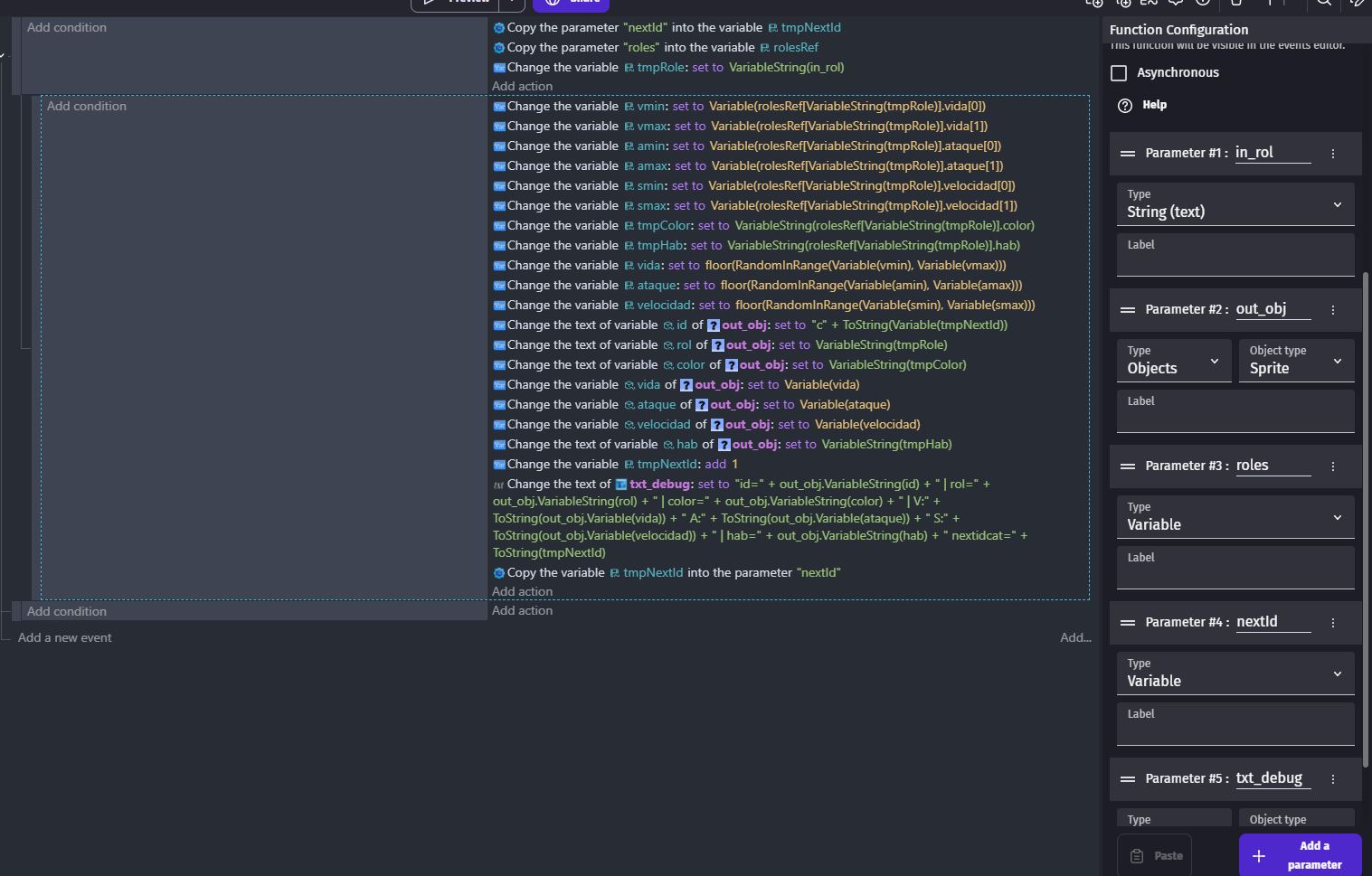Image resolution: width=1372 pixels, height=876 pixels.
Task: Click the Function Configuration panel scrollbar
Action: tap(1366, 515)
